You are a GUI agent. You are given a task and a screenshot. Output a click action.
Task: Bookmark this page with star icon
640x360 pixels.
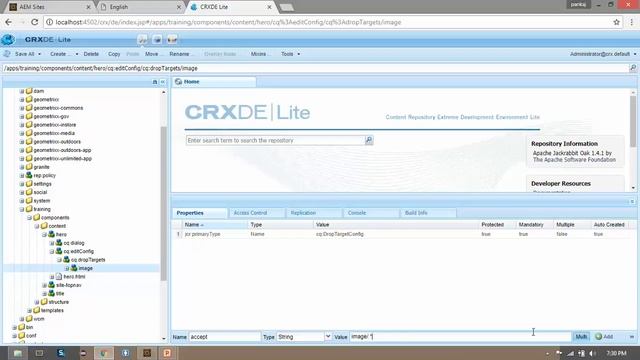pos(616,22)
